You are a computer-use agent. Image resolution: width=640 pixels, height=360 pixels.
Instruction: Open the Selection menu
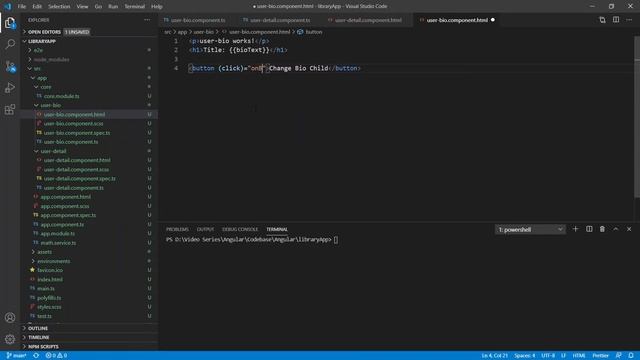59,7
